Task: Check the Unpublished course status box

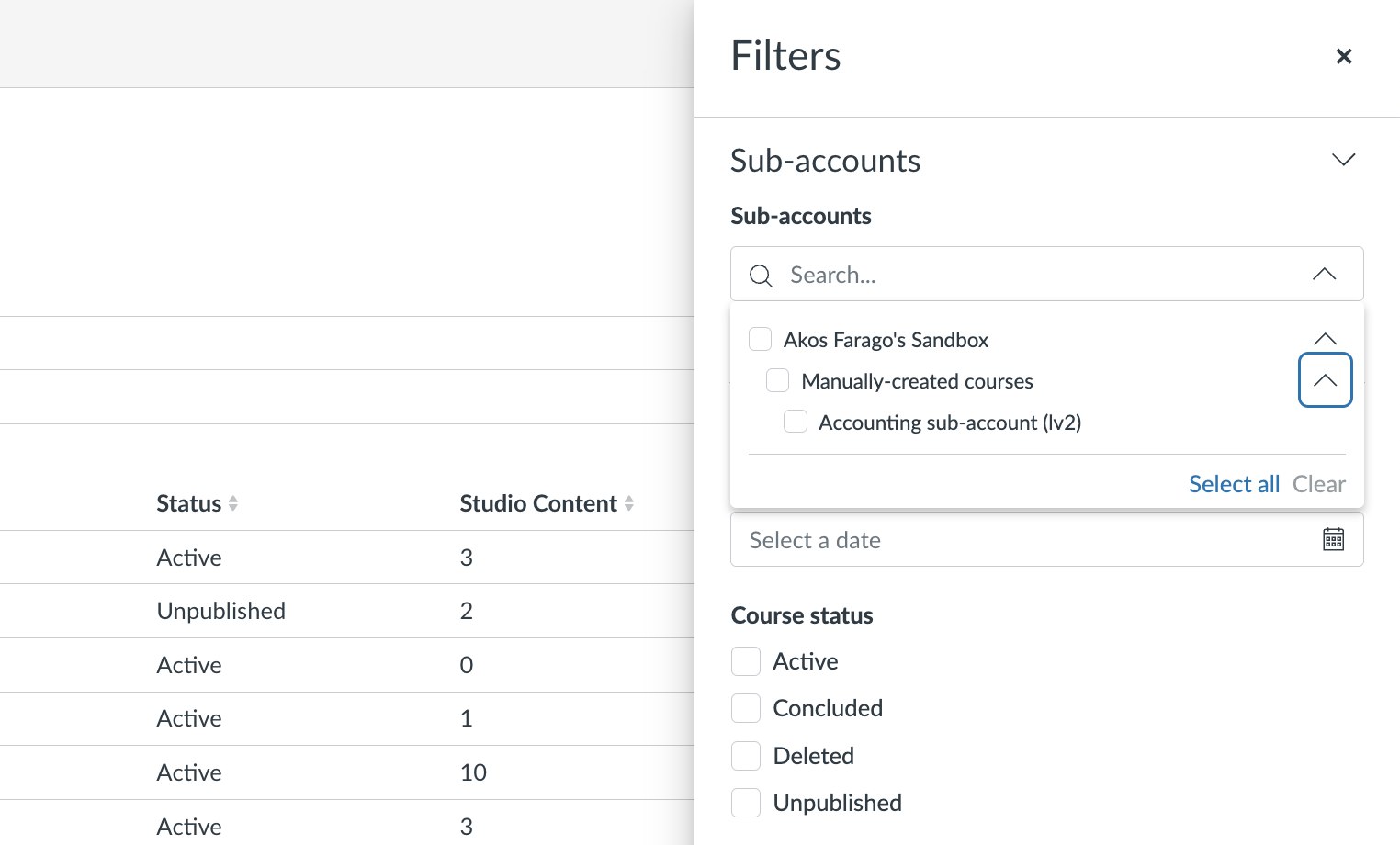Action: [745, 802]
